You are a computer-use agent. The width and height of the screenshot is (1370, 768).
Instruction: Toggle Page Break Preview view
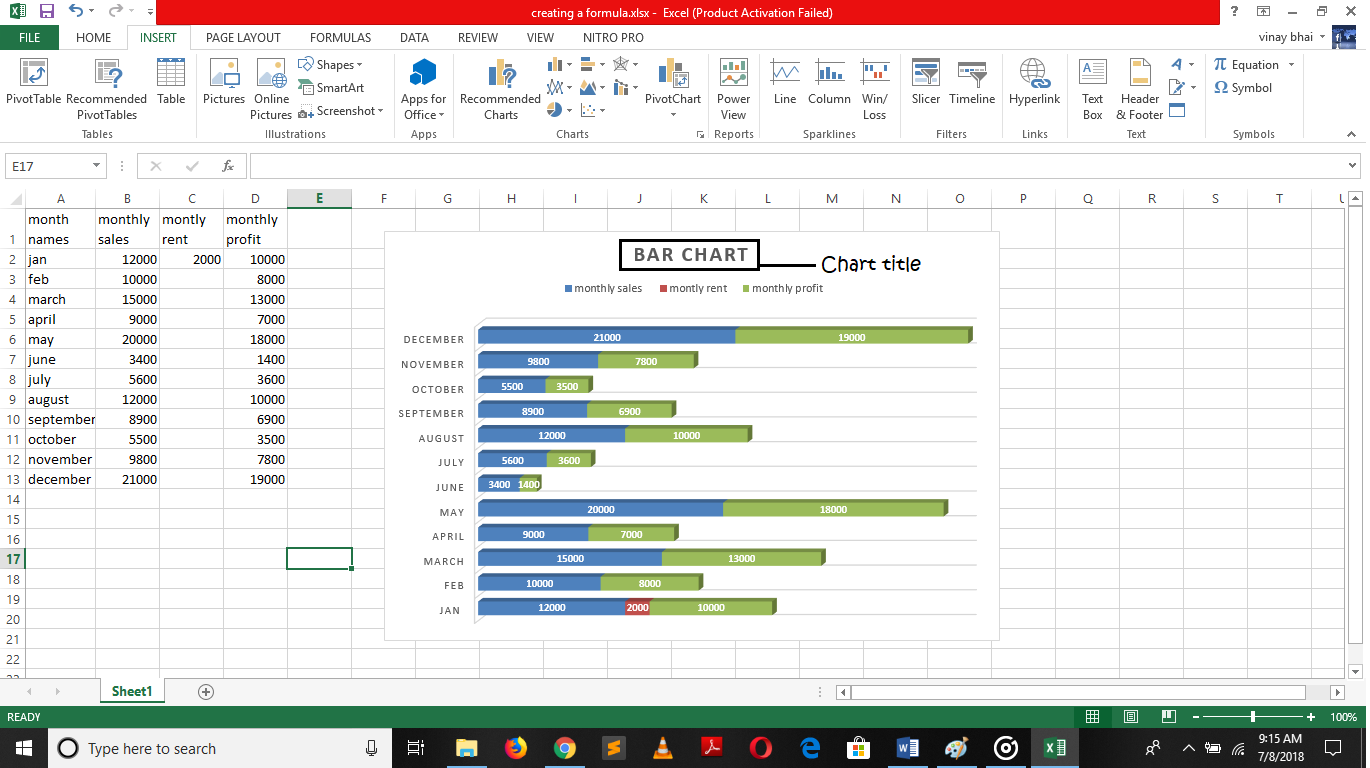click(x=1167, y=717)
